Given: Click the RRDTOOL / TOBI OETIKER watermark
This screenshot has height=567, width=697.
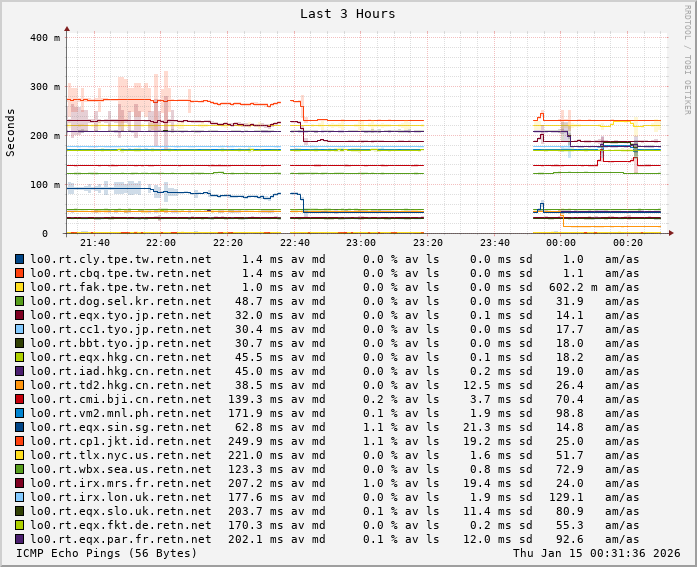Looking at the screenshot, I should pyautogui.click(x=688, y=58).
